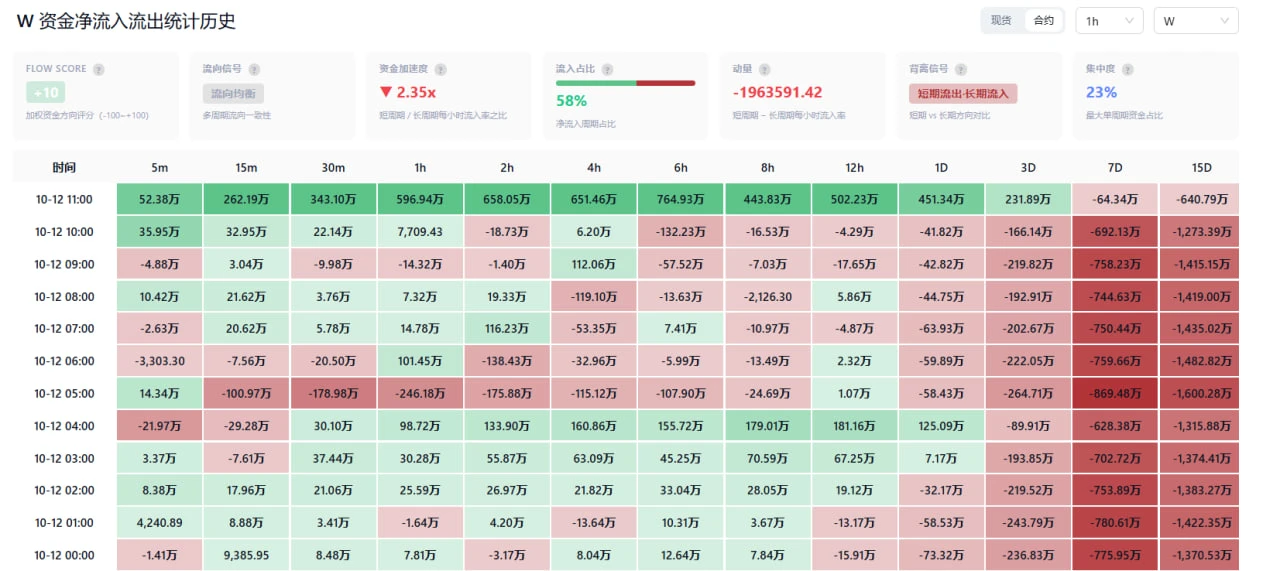Click the 30m column header

pos(333,167)
